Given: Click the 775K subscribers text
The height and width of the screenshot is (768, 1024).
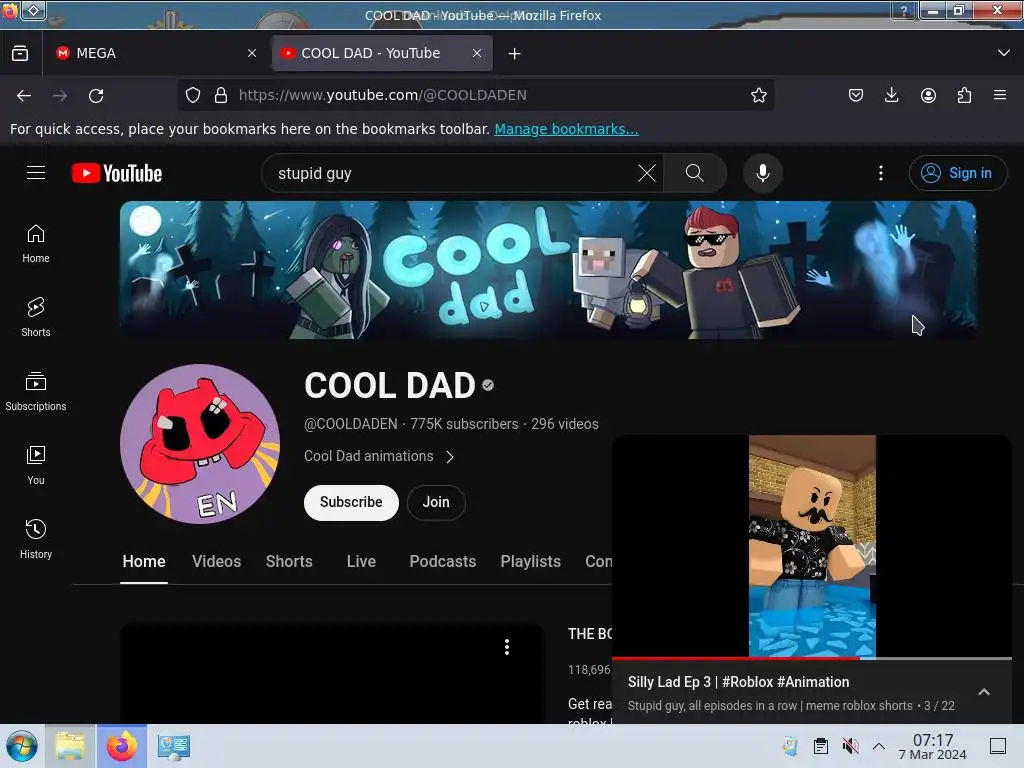Looking at the screenshot, I should 464,424.
